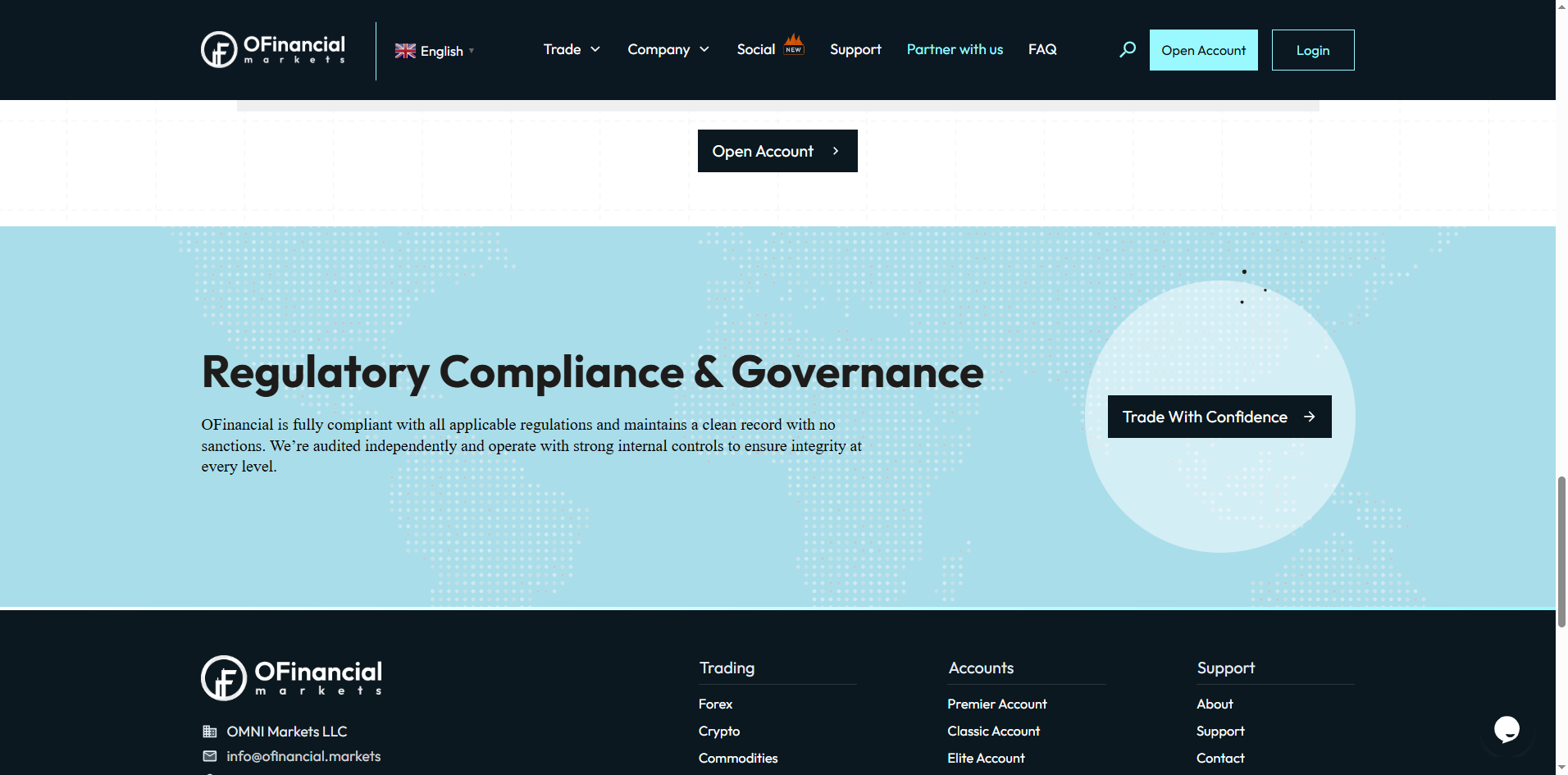Open the Elite Account footer link
The height and width of the screenshot is (775, 1568).
pyautogui.click(x=986, y=758)
